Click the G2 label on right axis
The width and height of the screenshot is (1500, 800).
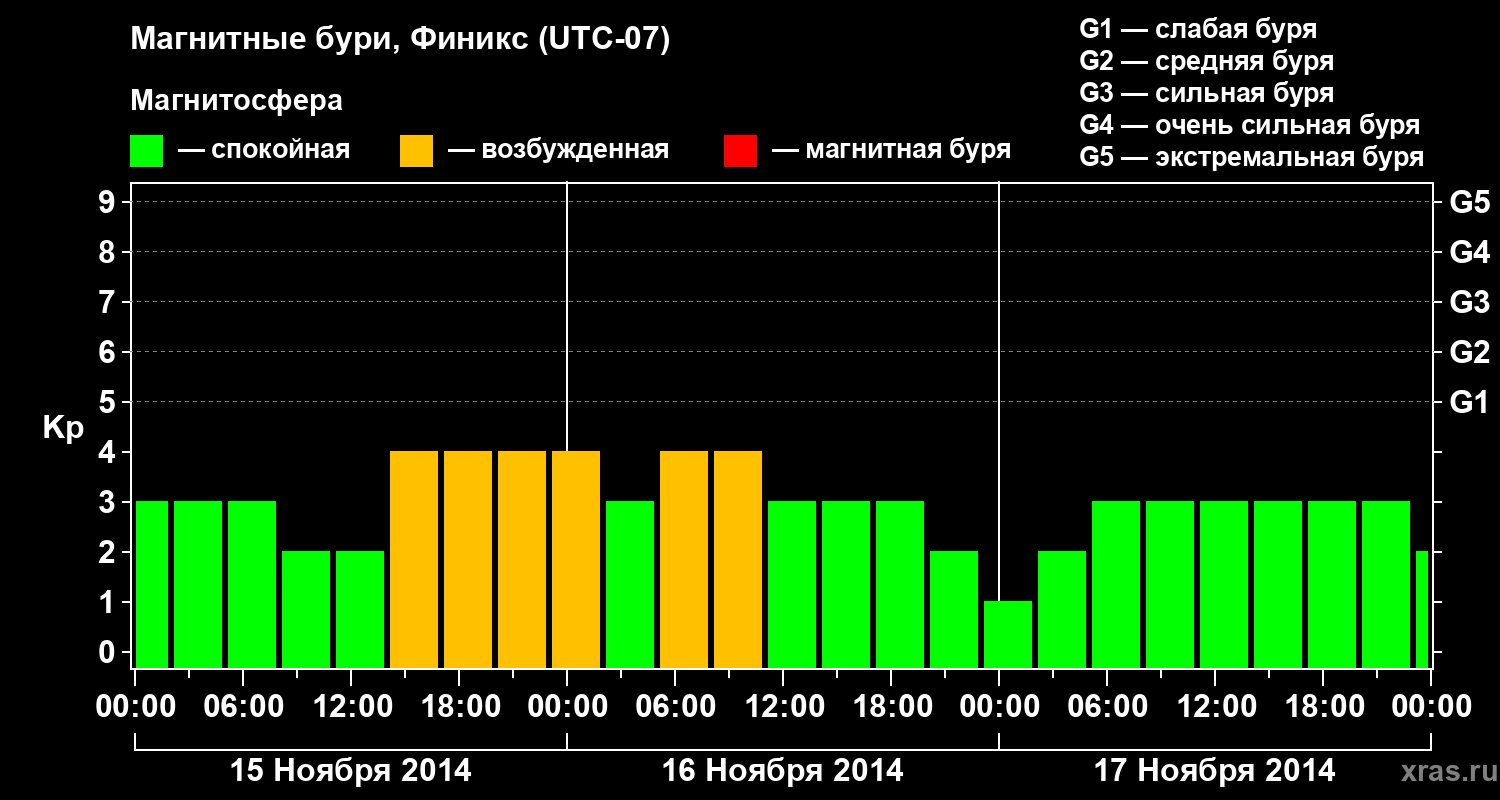(x=1470, y=352)
